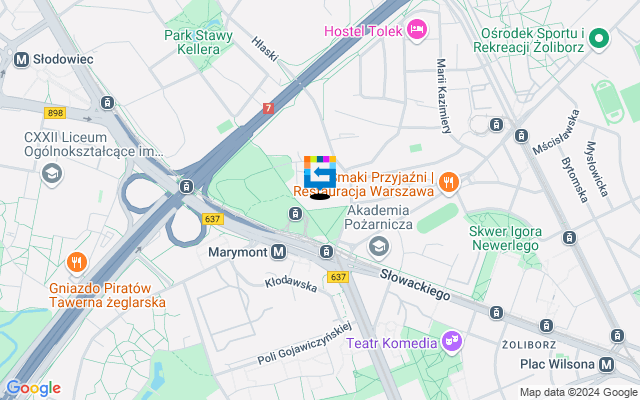
Task: Click the Park Stawy Kellera label
Action: (198, 42)
